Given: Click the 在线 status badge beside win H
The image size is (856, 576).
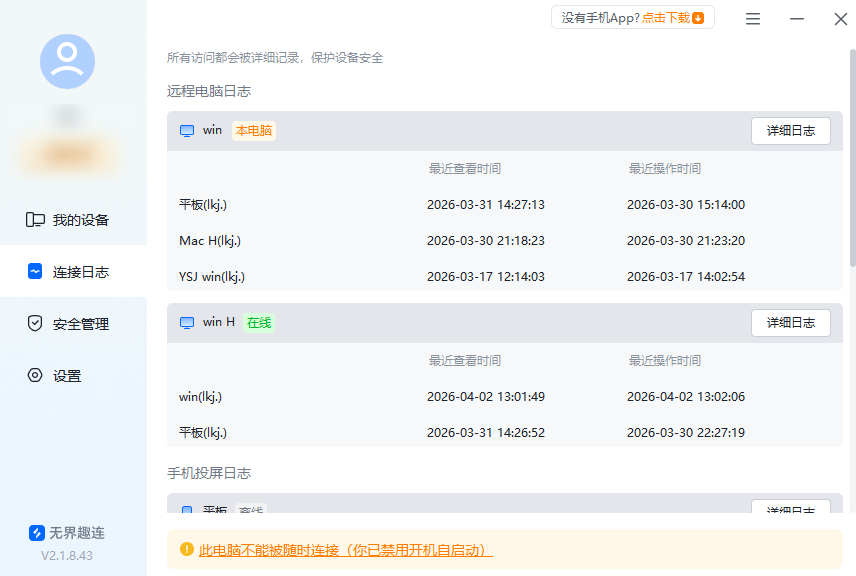Looking at the screenshot, I should [x=258, y=322].
